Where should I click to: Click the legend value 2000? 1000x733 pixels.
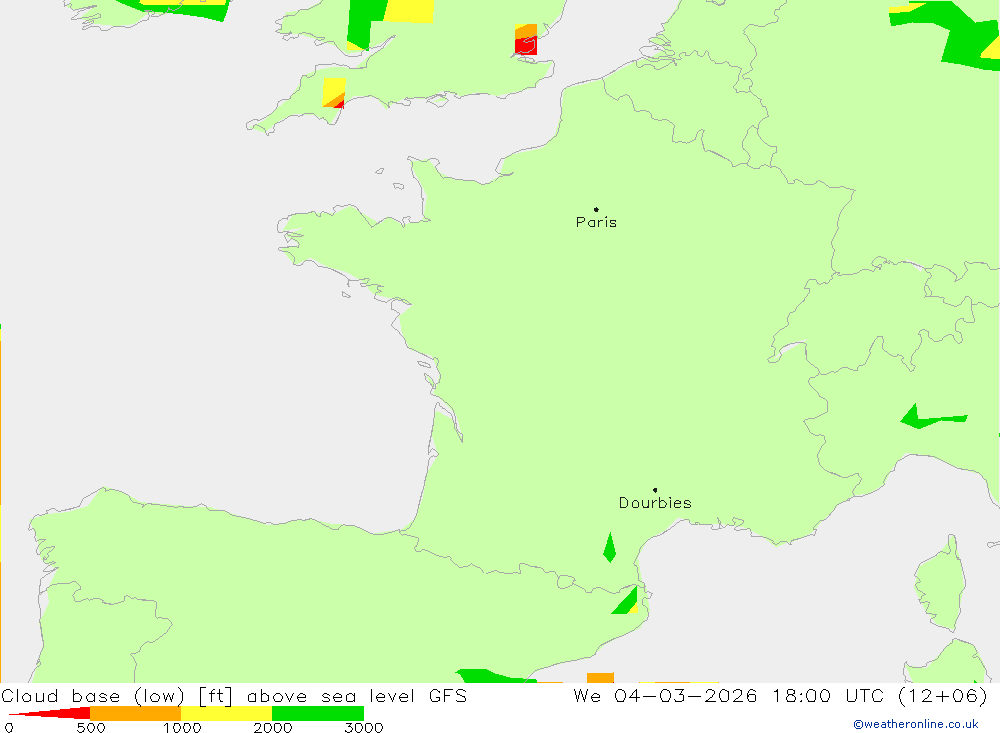point(272,727)
